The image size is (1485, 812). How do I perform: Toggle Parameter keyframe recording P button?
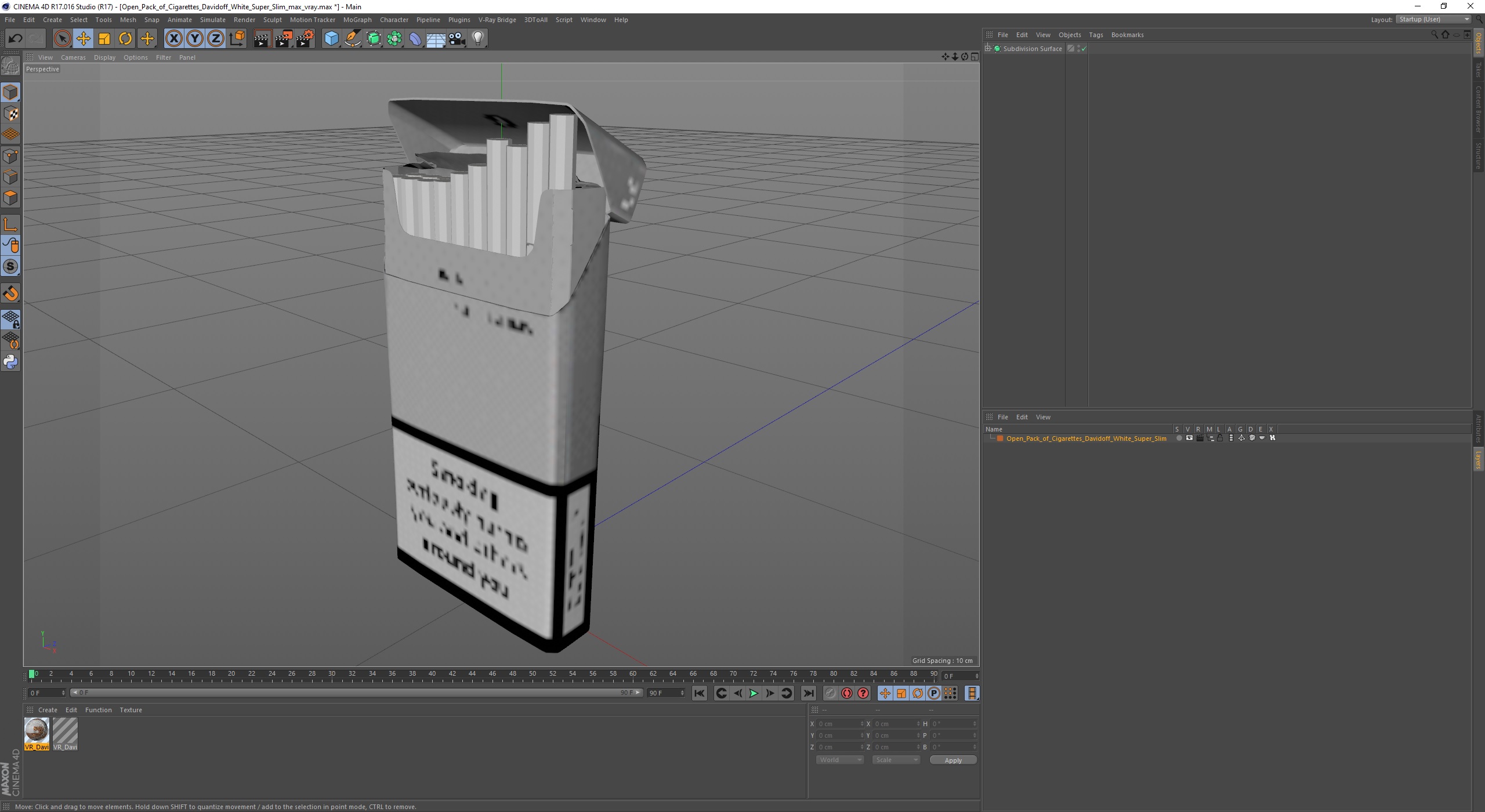coord(933,694)
